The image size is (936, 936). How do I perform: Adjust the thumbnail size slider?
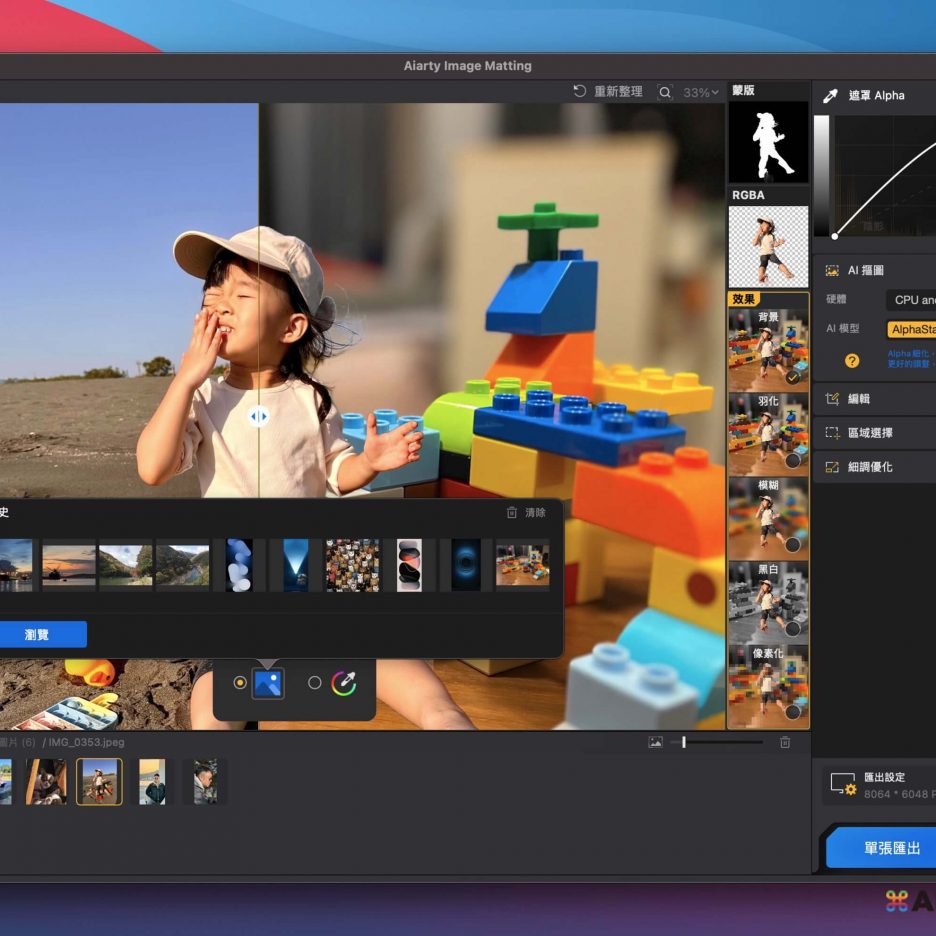(684, 742)
